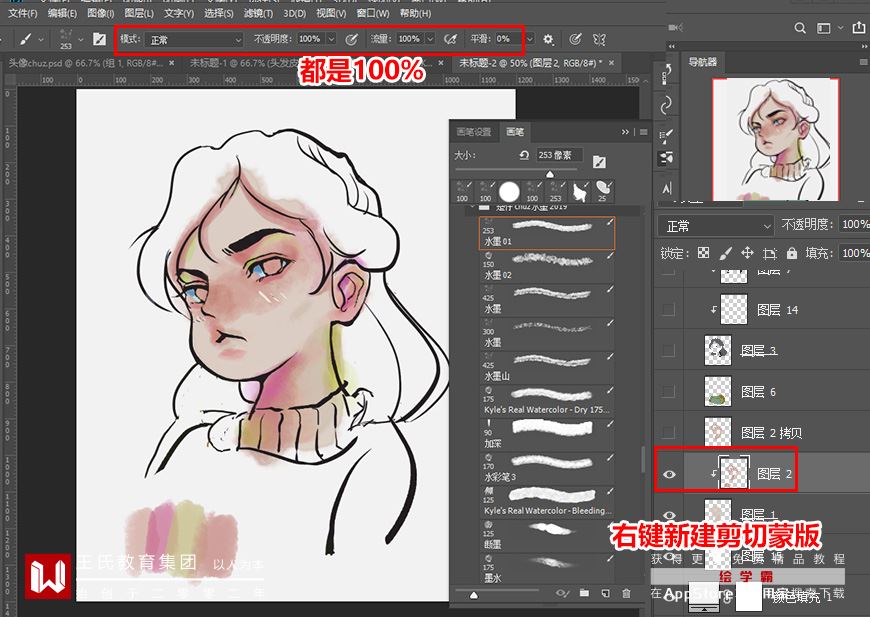Delete brush trash icon
Image resolution: width=870 pixels, height=617 pixels.
pyautogui.click(x=626, y=593)
